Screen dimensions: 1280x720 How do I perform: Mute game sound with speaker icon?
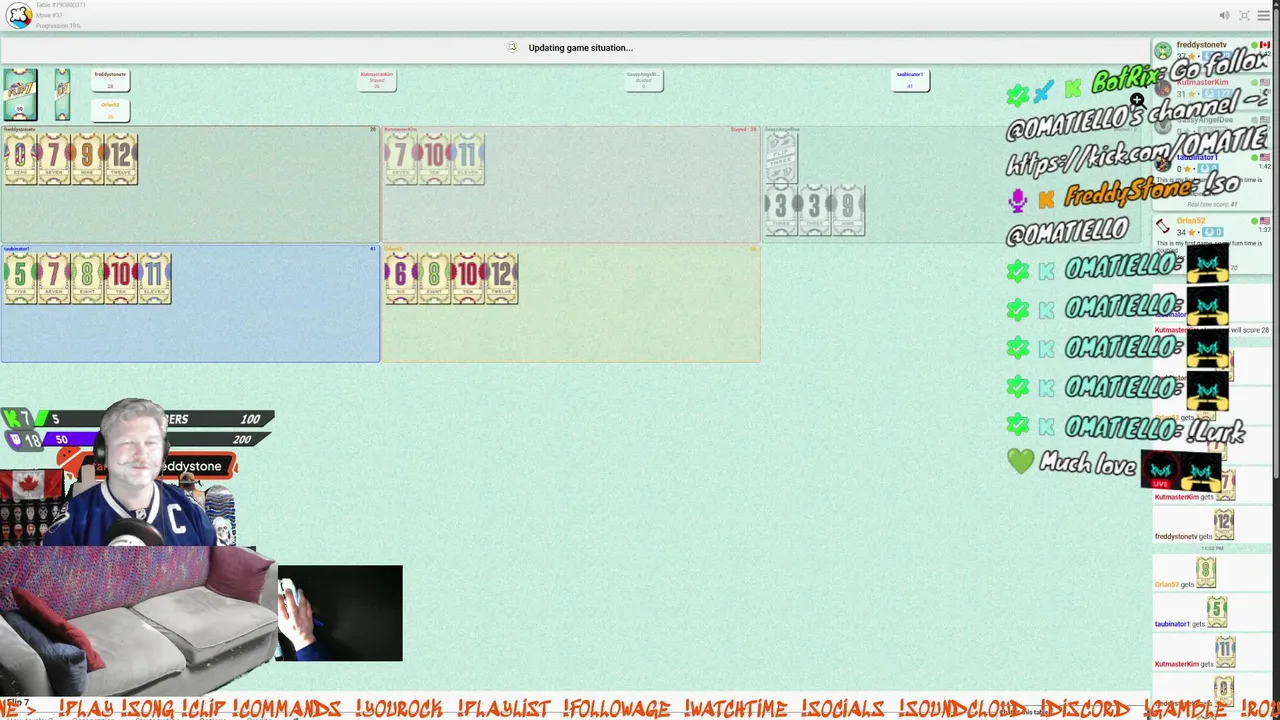pyautogui.click(x=1224, y=15)
